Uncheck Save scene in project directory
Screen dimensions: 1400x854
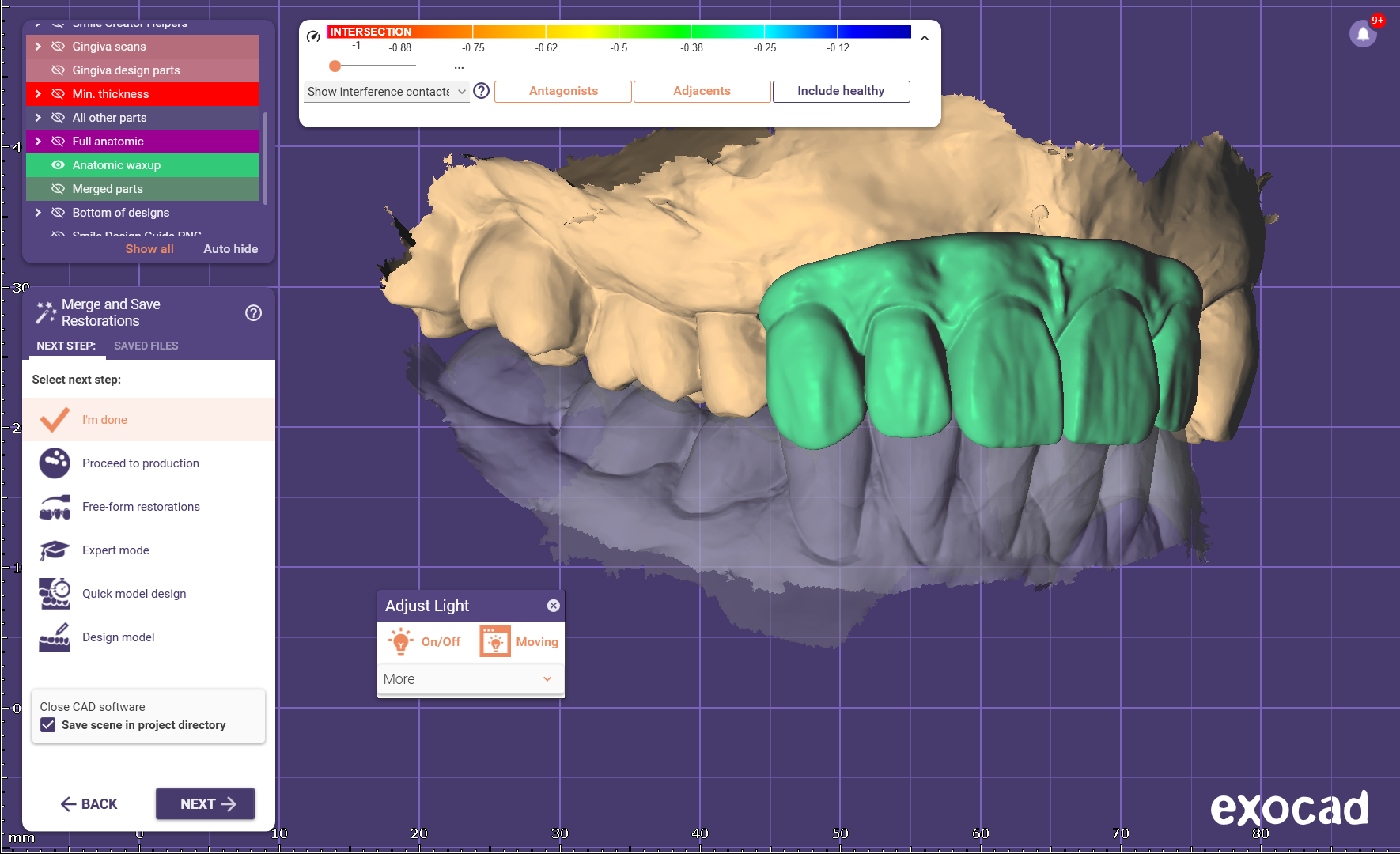pos(48,725)
